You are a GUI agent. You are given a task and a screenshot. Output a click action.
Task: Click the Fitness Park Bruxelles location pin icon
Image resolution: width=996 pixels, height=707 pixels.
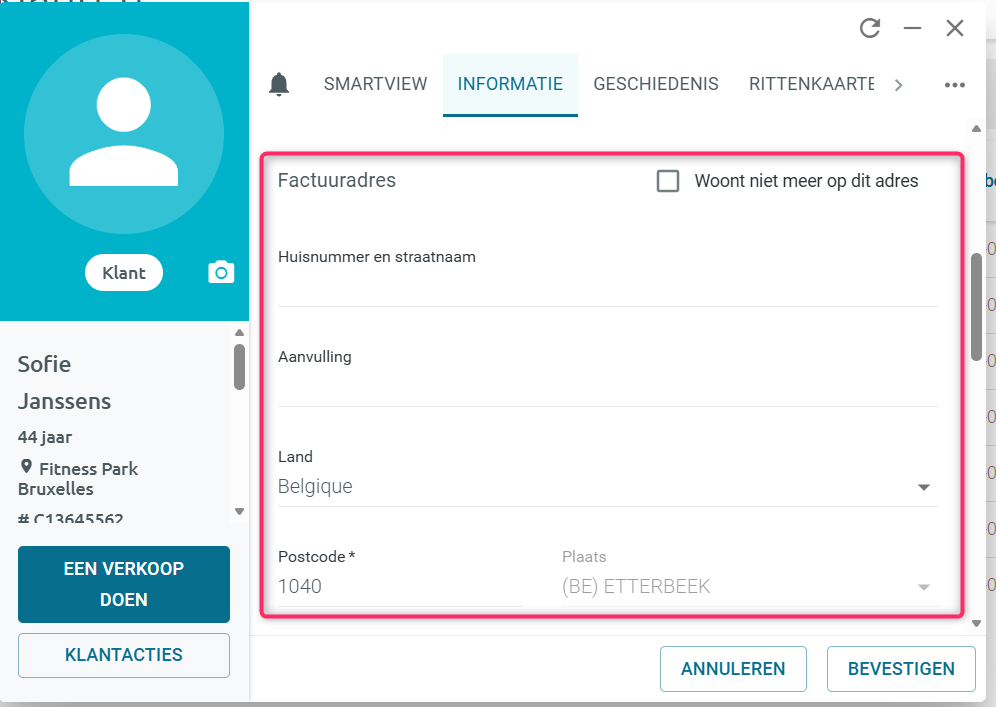coord(26,467)
